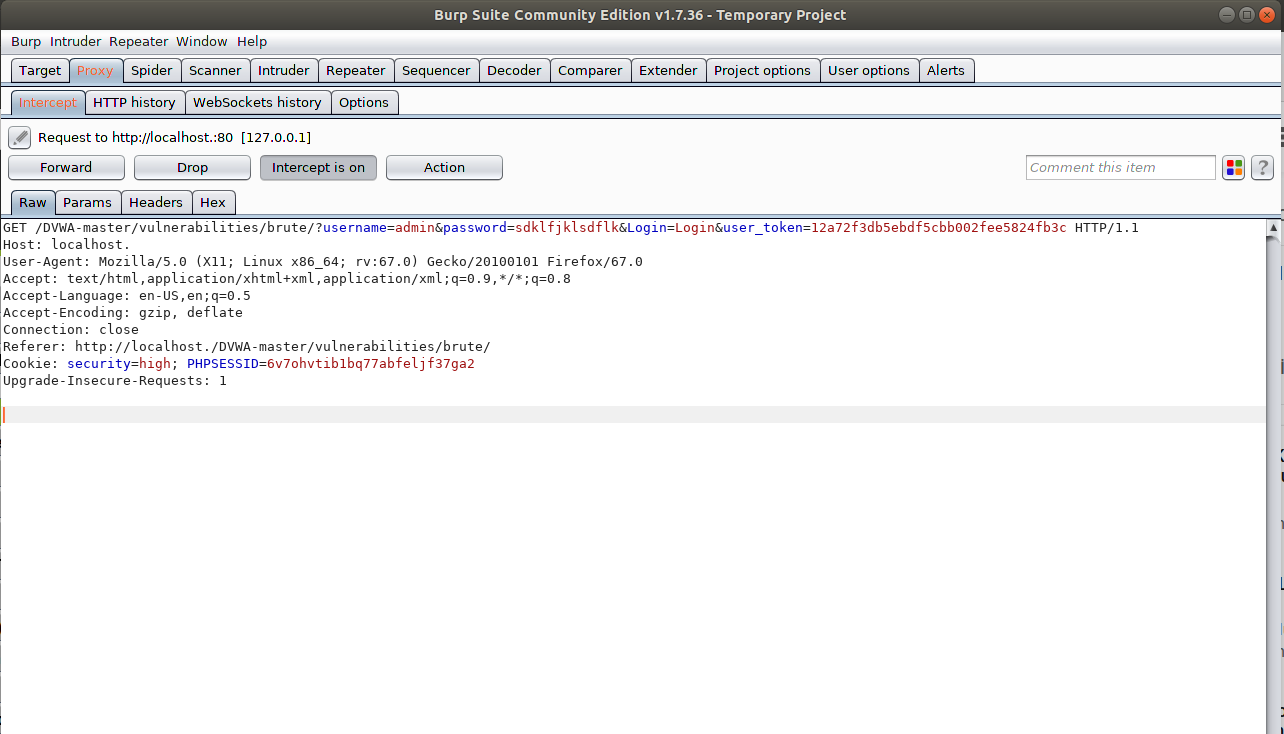Click the Host: localhost. header line
The height and width of the screenshot is (734, 1284).
(67, 245)
